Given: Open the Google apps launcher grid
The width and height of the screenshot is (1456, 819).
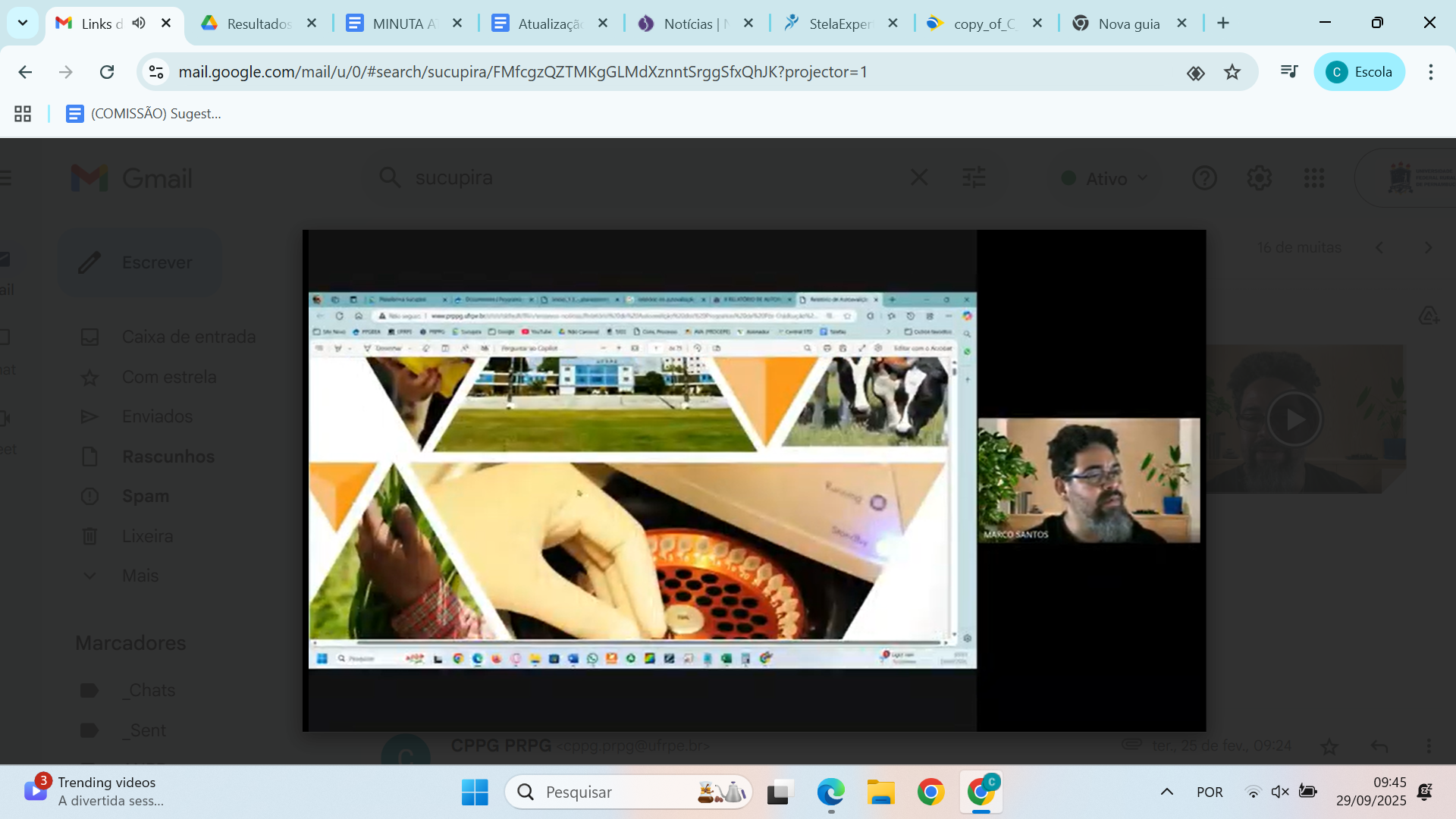Looking at the screenshot, I should pyautogui.click(x=1314, y=177).
